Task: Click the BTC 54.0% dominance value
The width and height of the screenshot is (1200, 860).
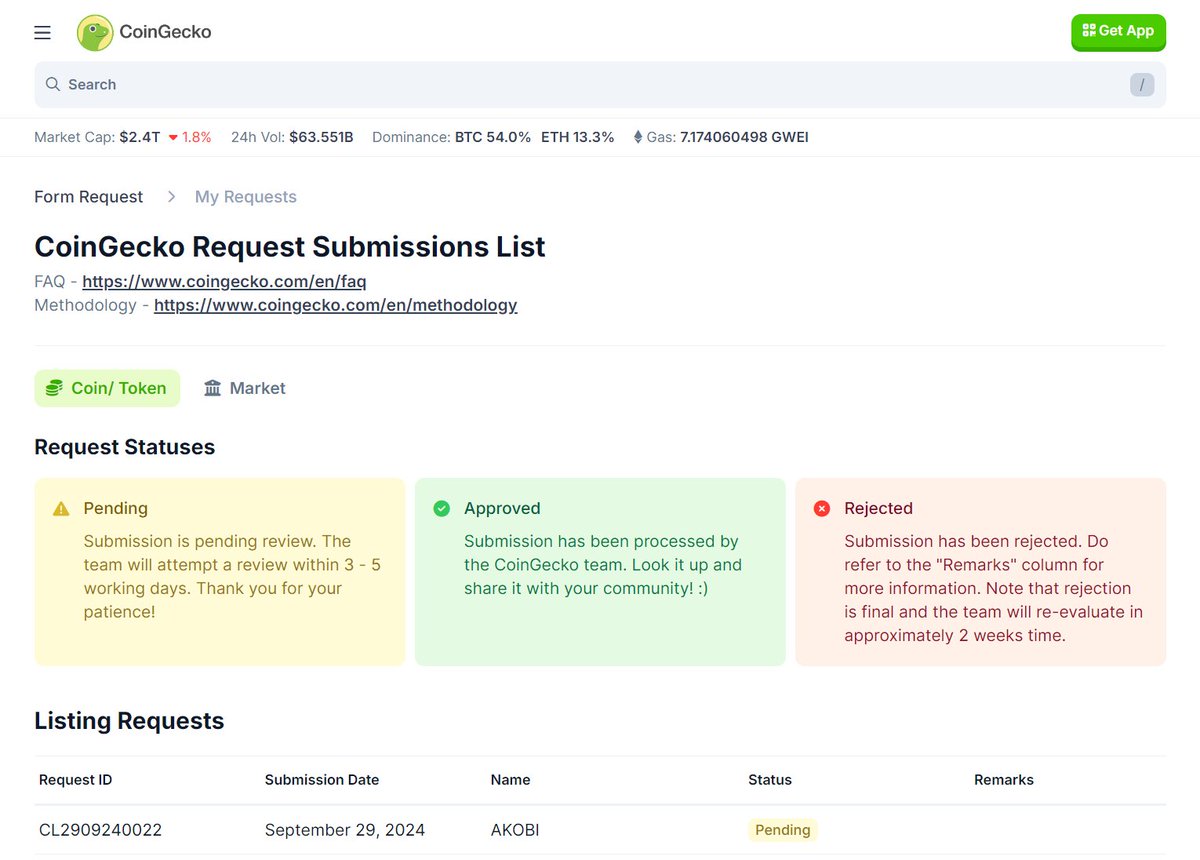Action: (493, 137)
